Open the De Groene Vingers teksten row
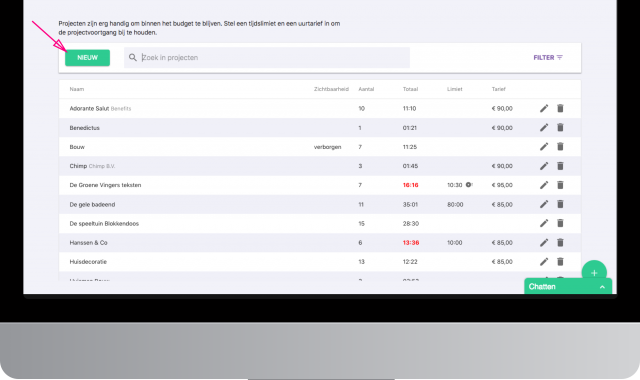The image size is (640, 380). point(320,185)
